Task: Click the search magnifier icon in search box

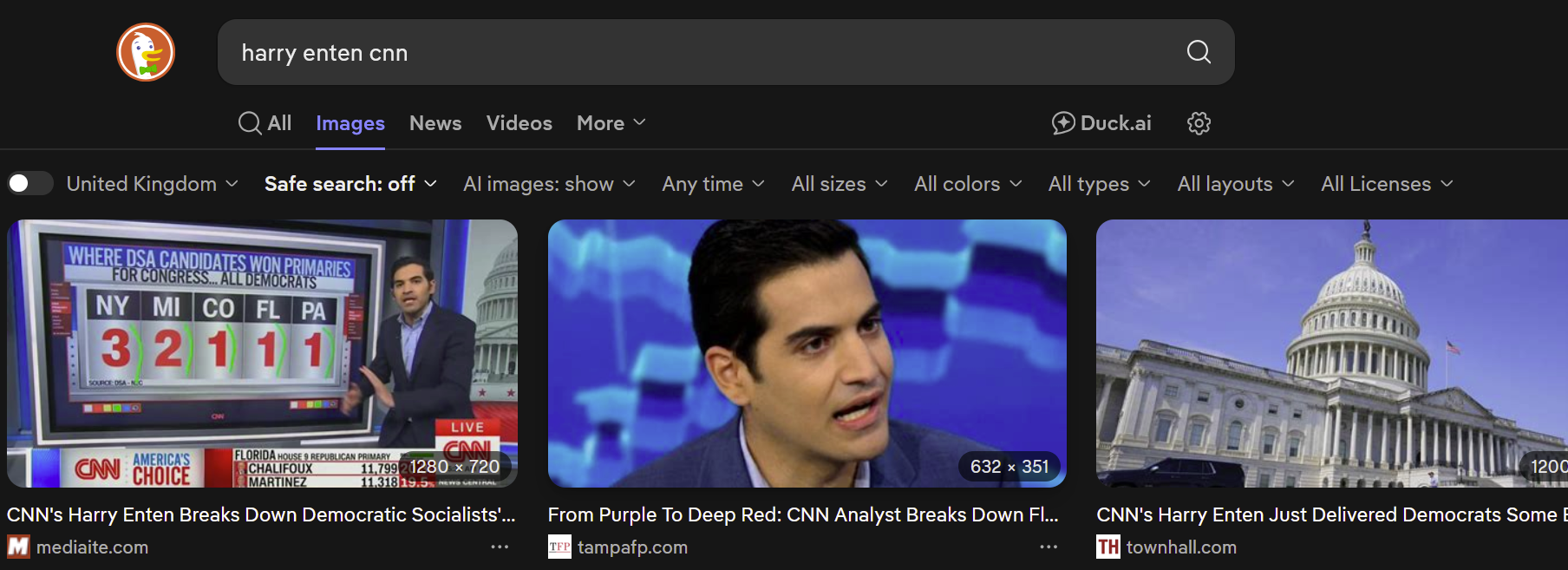Action: tap(1199, 52)
